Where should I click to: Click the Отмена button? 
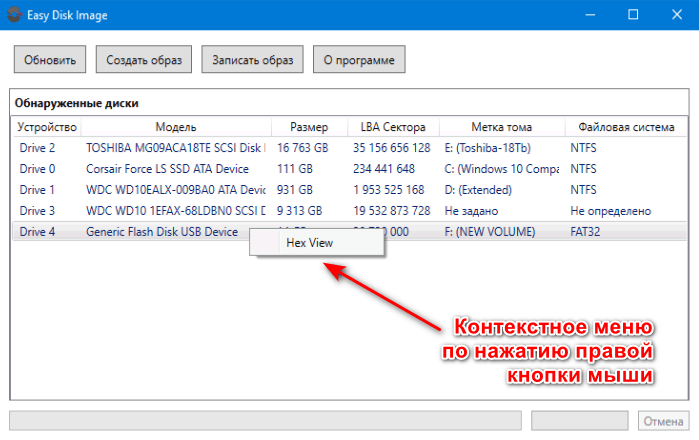(x=663, y=421)
